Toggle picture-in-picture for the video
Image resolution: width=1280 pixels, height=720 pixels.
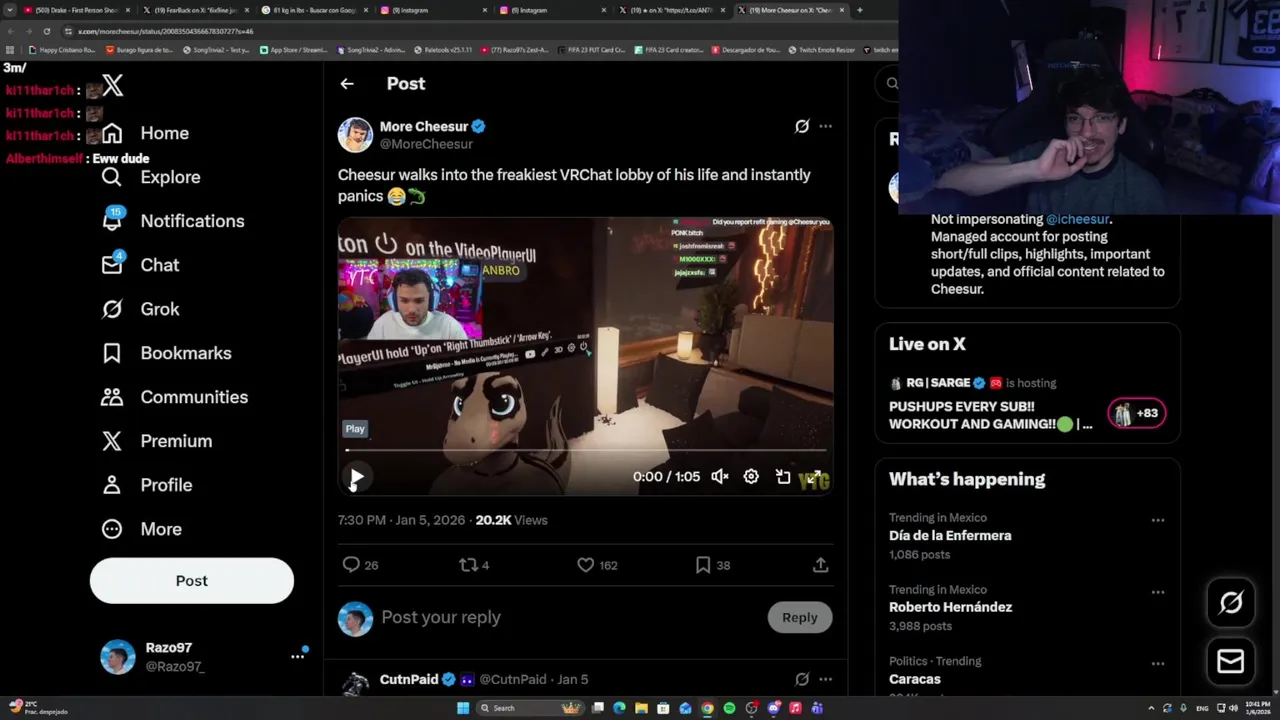click(783, 477)
